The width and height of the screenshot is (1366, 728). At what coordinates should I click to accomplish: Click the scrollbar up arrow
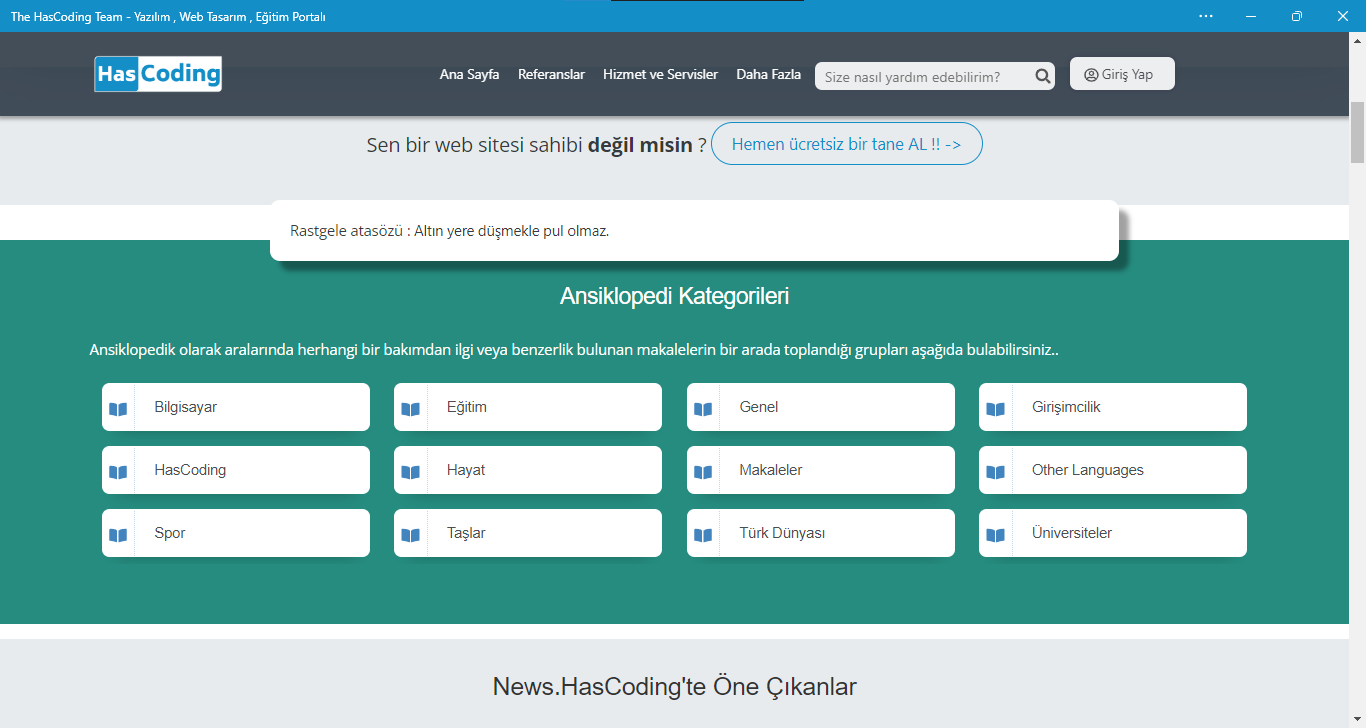pyautogui.click(x=1358, y=41)
